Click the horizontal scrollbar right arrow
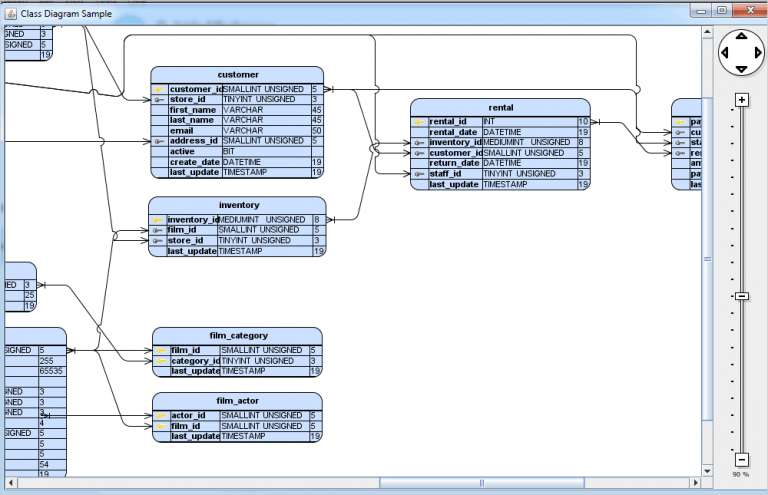This screenshot has height=495, width=768. click(x=696, y=483)
